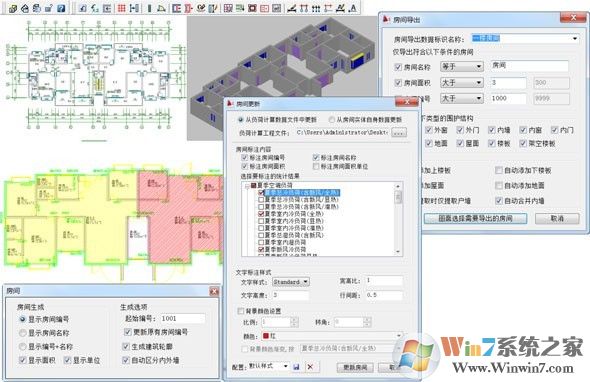
Task: Check 夏季室内冷负荷(显热) in the list
Action: (261, 221)
